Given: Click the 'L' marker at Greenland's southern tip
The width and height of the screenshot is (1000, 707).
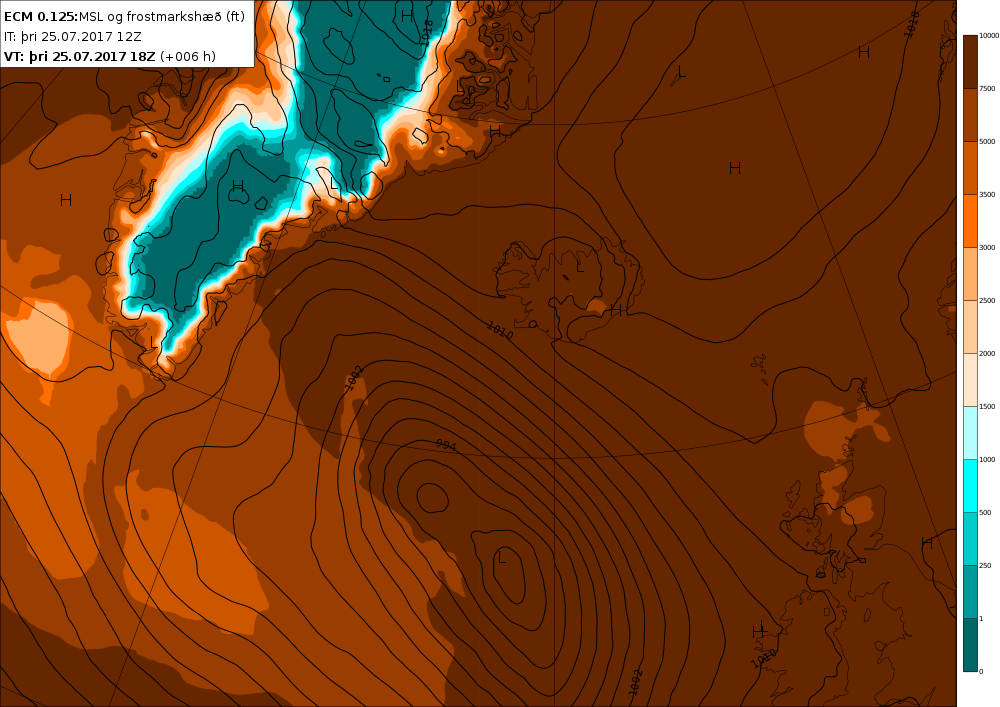Looking at the screenshot, I should (153, 342).
